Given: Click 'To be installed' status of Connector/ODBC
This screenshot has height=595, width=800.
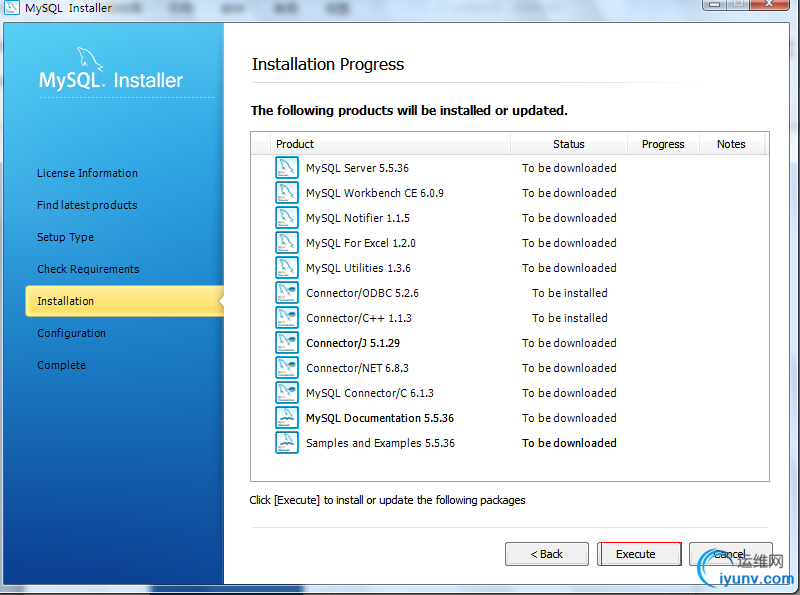Looking at the screenshot, I should pyautogui.click(x=570, y=293).
